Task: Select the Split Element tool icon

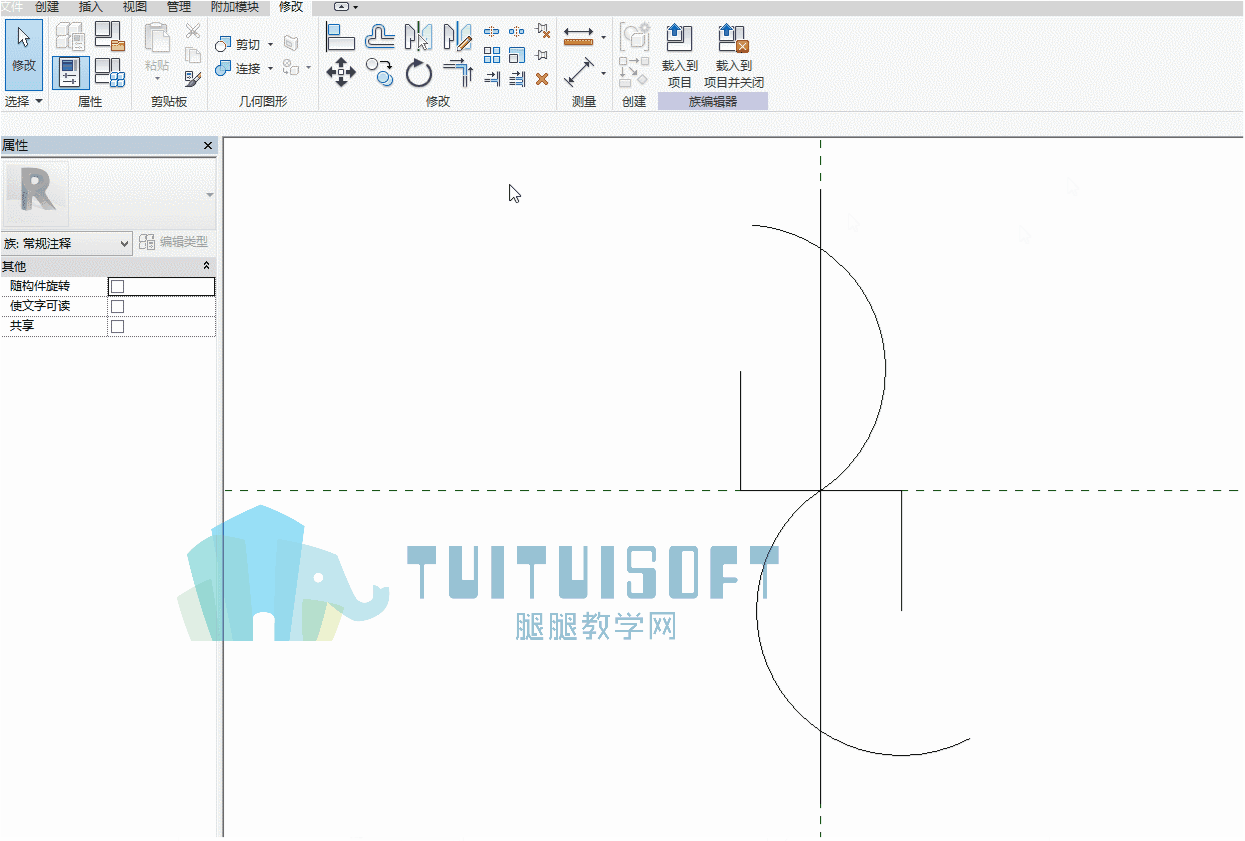Action: pyautogui.click(x=492, y=31)
